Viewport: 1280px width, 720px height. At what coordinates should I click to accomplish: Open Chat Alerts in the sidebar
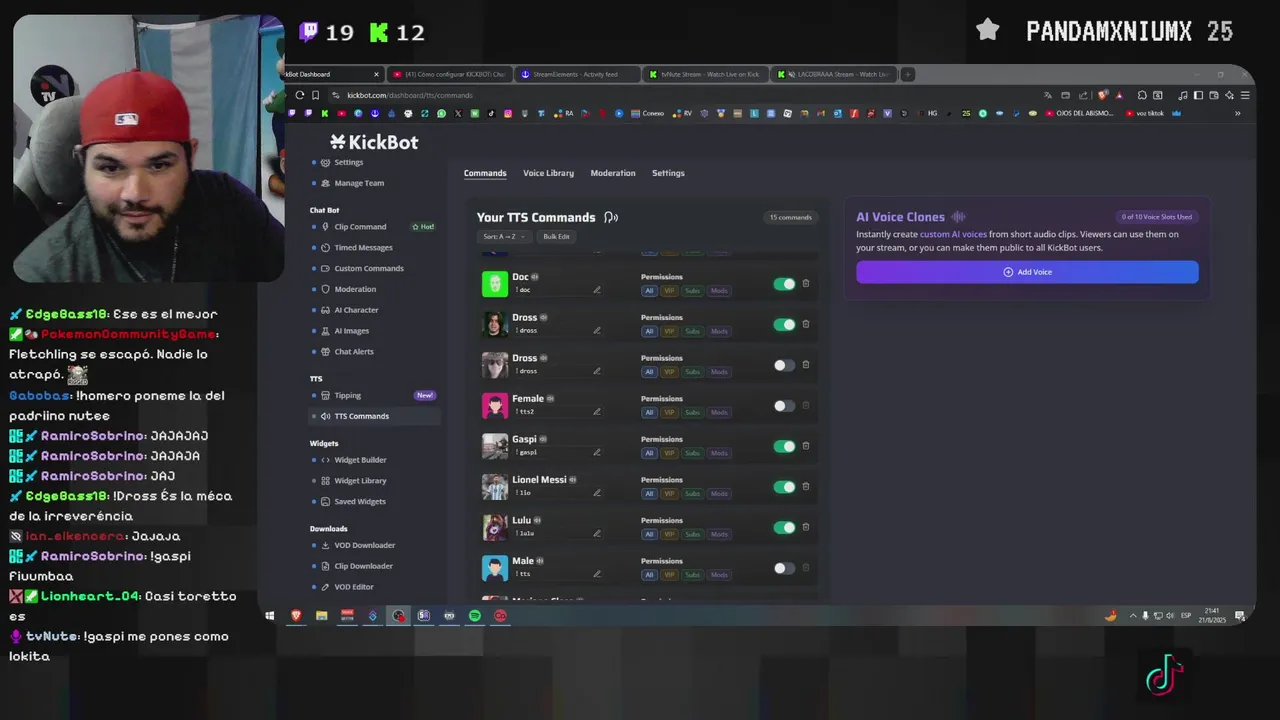tap(354, 352)
